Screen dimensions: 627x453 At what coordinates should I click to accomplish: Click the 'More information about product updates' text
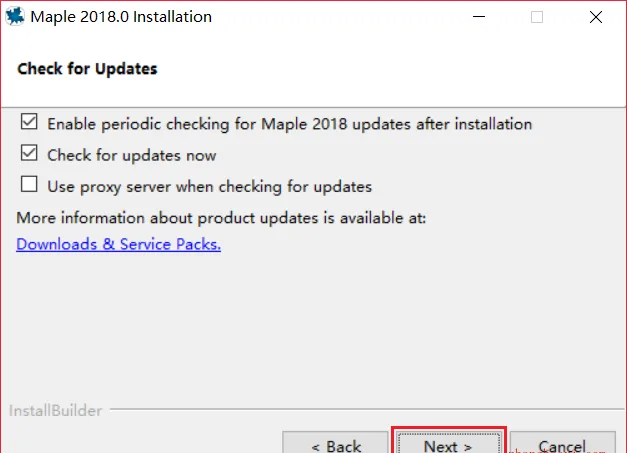221,218
